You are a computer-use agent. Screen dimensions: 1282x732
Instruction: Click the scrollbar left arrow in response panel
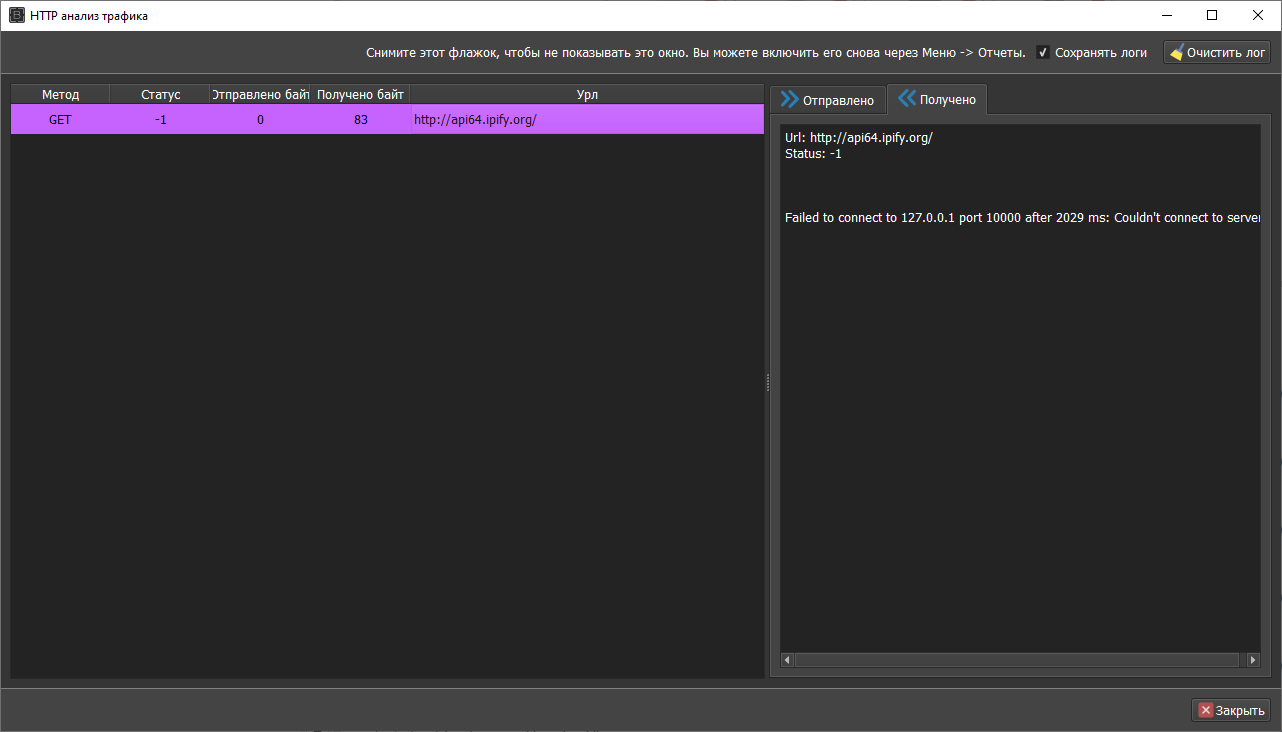(x=787, y=660)
